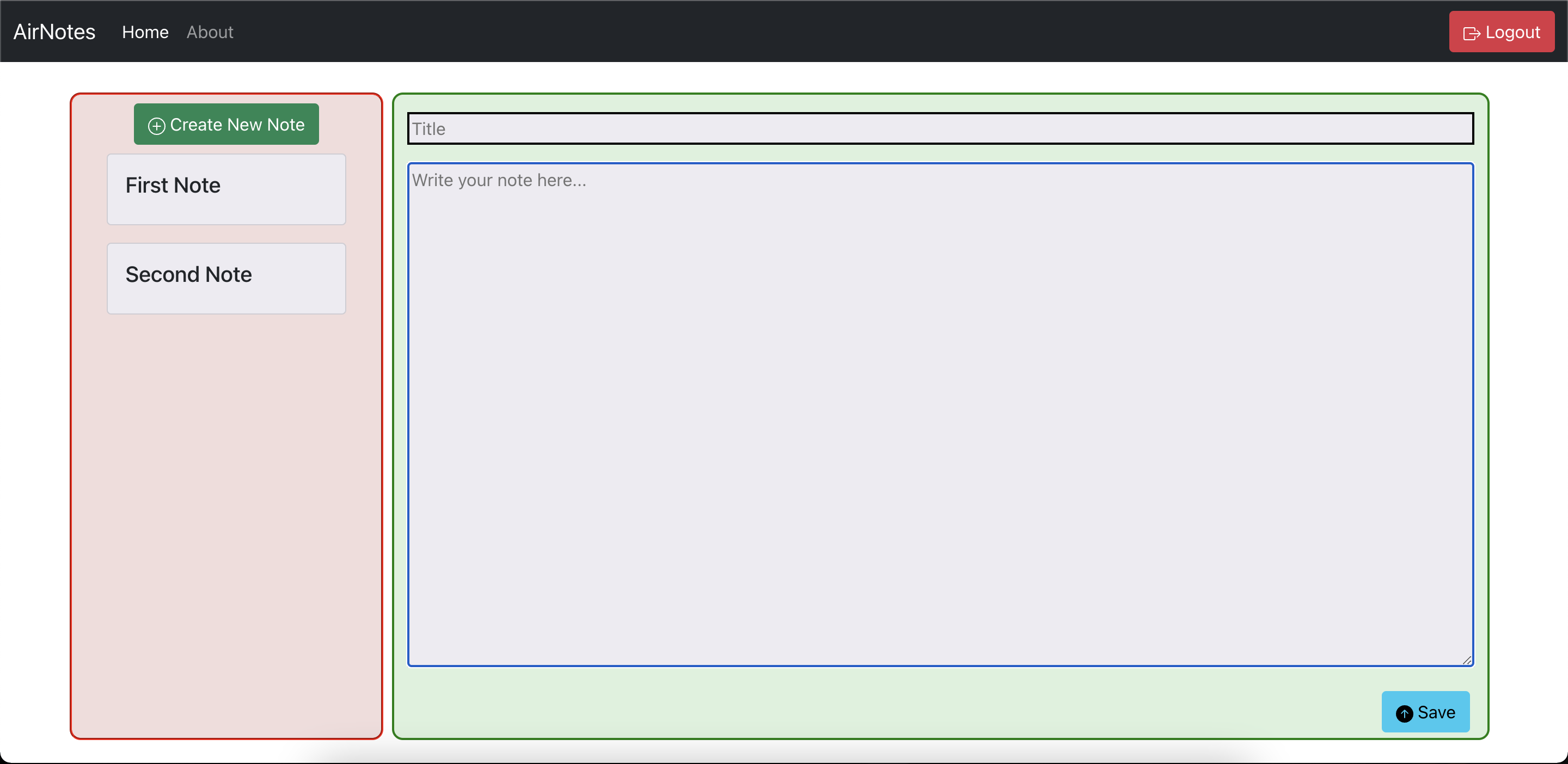Click the plus-circle icon on Create New Note
Image resolution: width=1568 pixels, height=764 pixels.
(156, 125)
